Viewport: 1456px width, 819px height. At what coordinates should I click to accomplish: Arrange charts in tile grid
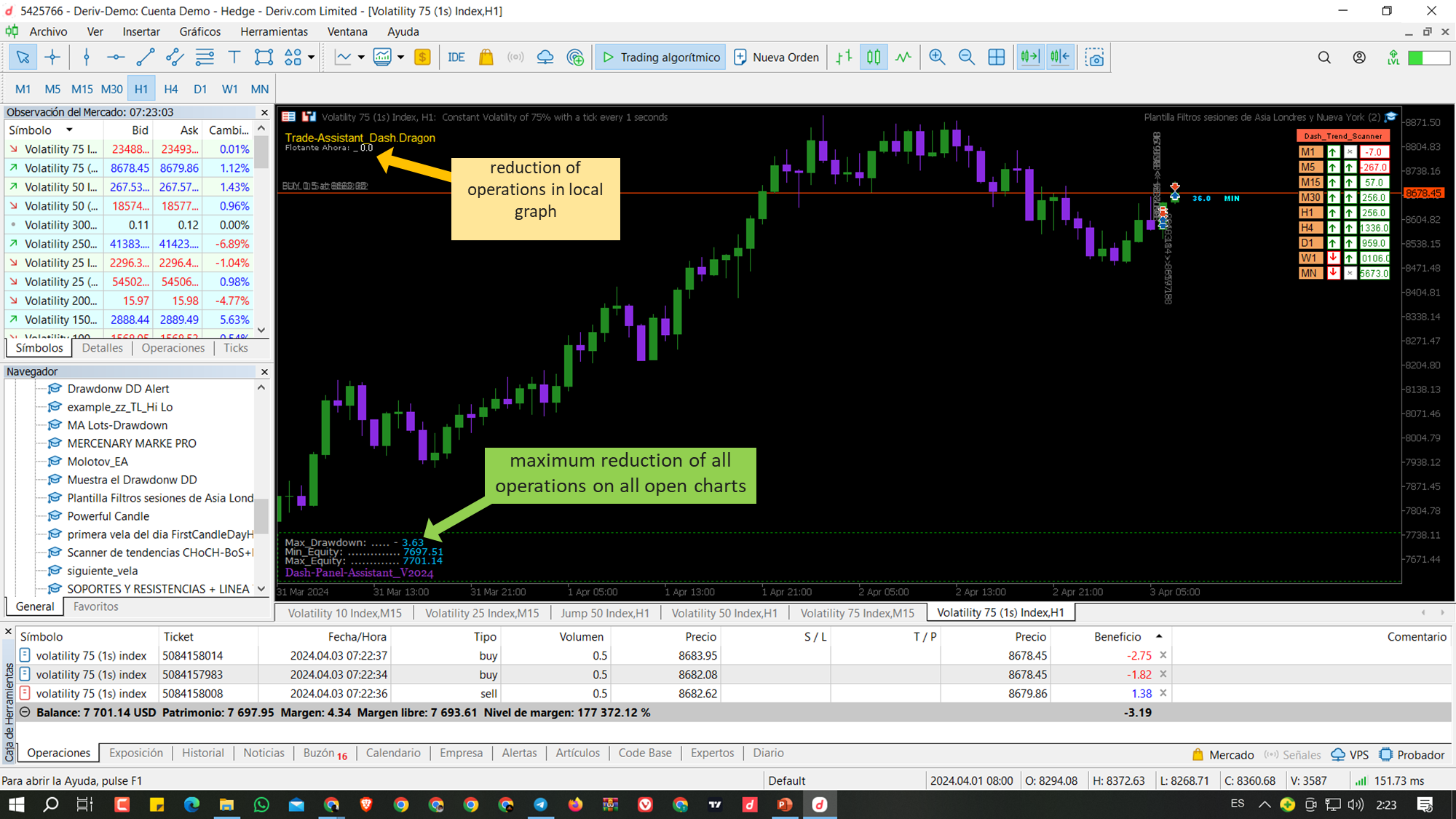[x=997, y=58]
